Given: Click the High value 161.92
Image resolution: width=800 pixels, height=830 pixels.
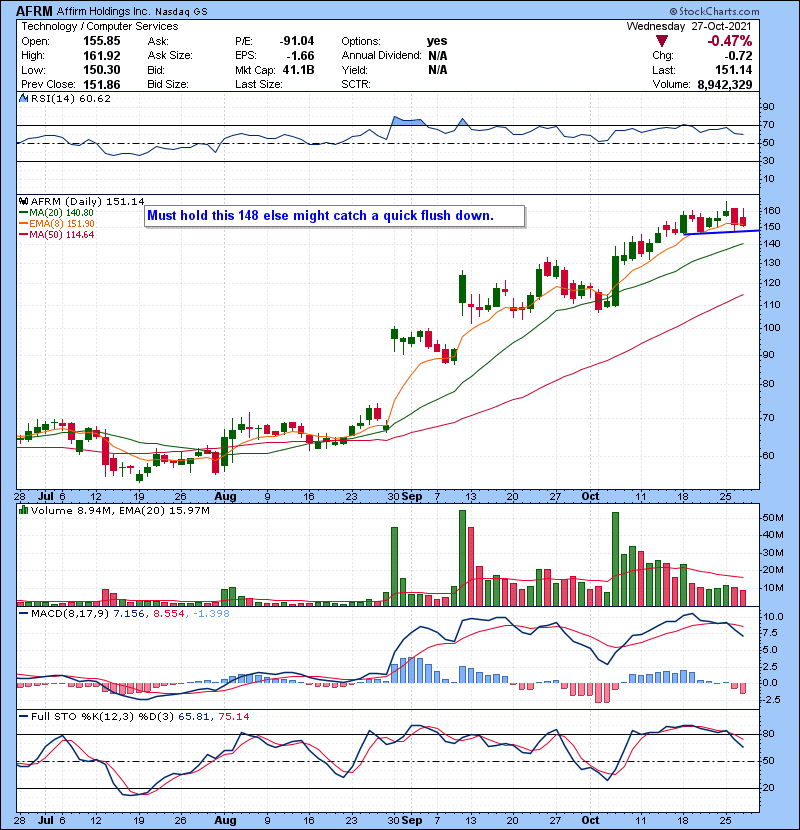Looking at the screenshot, I should coord(102,56).
